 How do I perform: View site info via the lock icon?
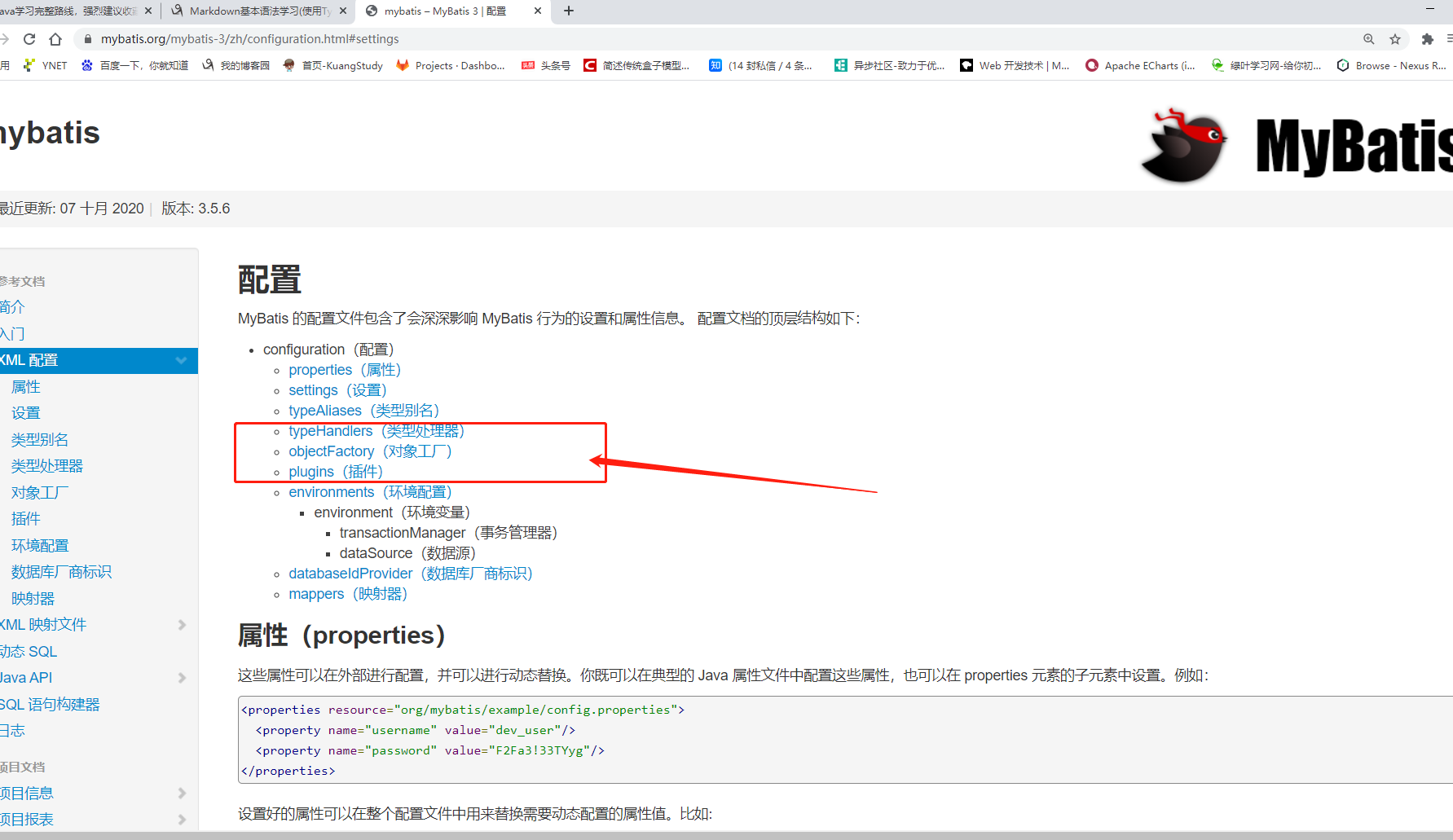88,39
